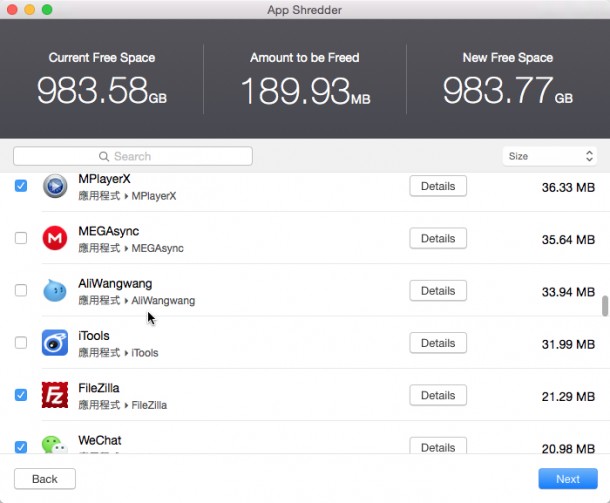
Task: Show Details for FileZilla
Action: (438, 395)
